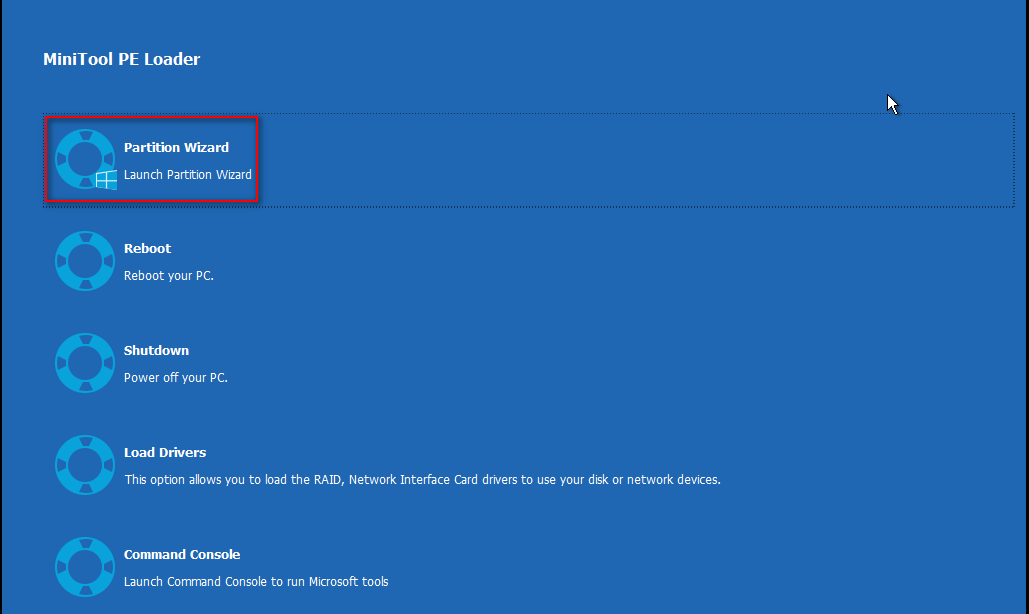This screenshot has width=1029, height=614.
Task: Select the Reboot title
Action: (148, 249)
